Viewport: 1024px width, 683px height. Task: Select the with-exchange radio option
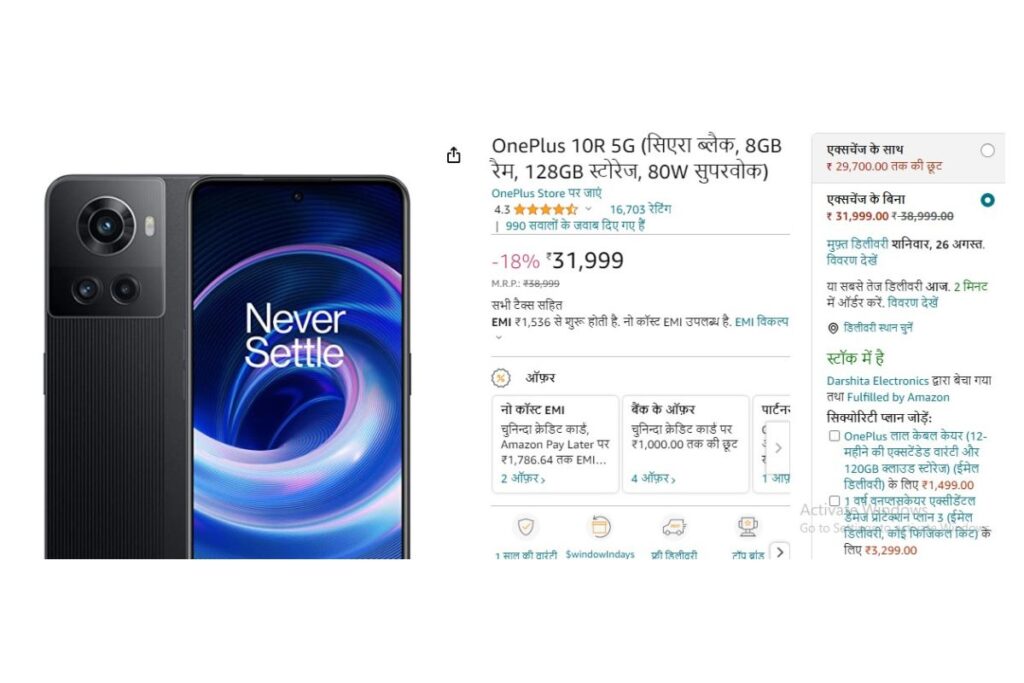pos(987,151)
